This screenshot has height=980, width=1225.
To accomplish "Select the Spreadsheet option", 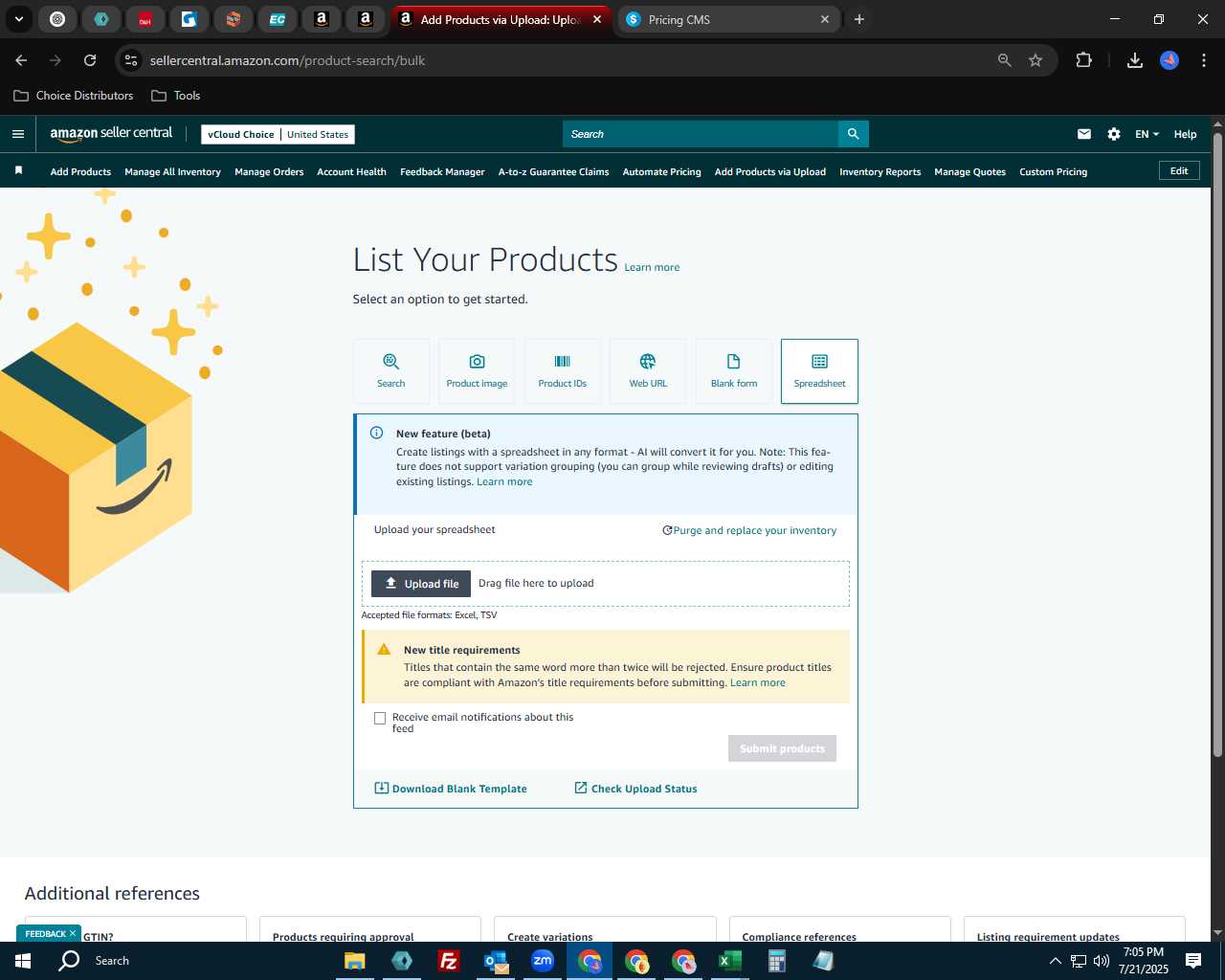I will coord(819,371).
